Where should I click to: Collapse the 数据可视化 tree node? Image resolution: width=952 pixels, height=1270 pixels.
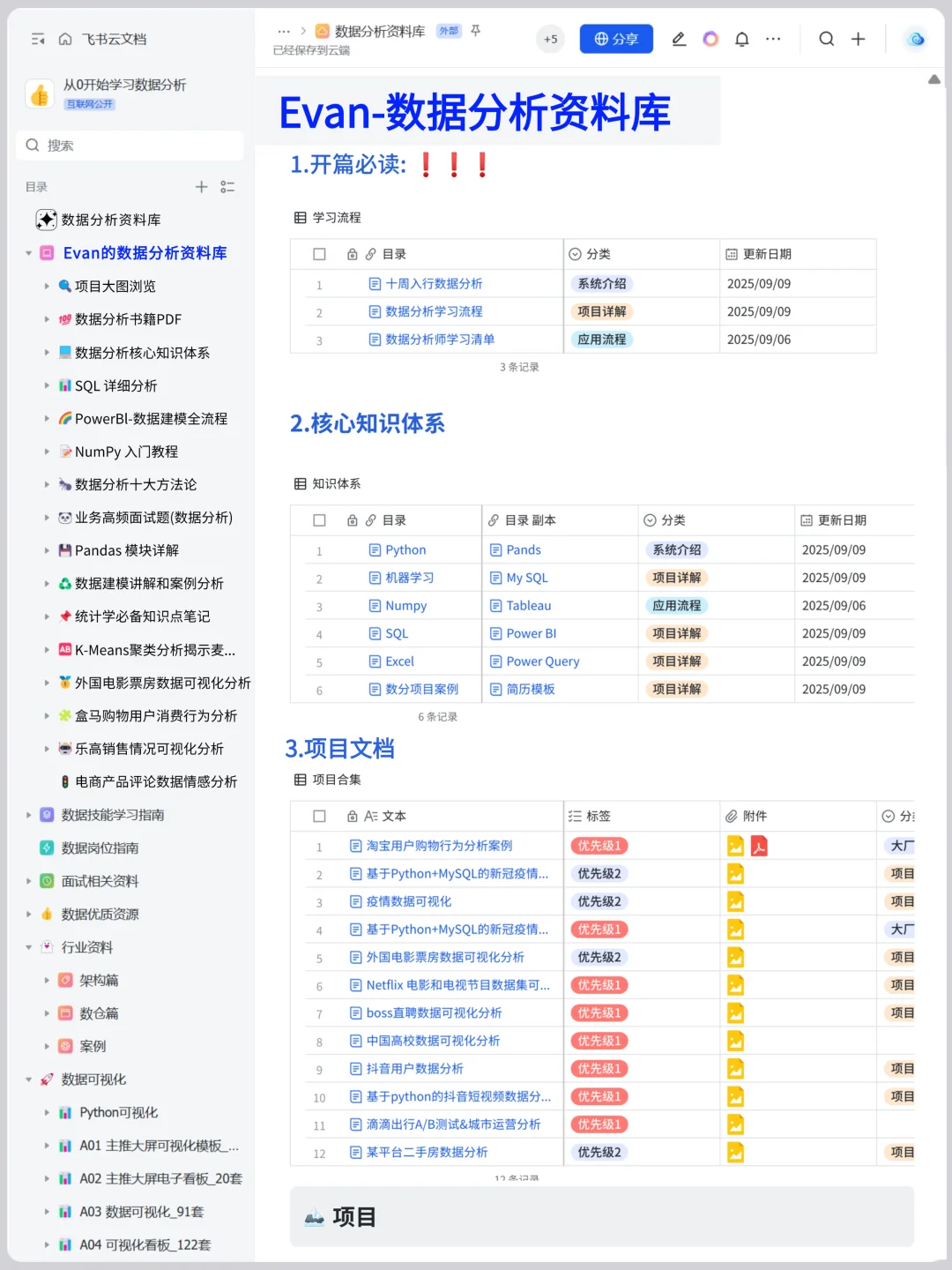pyautogui.click(x=28, y=1079)
